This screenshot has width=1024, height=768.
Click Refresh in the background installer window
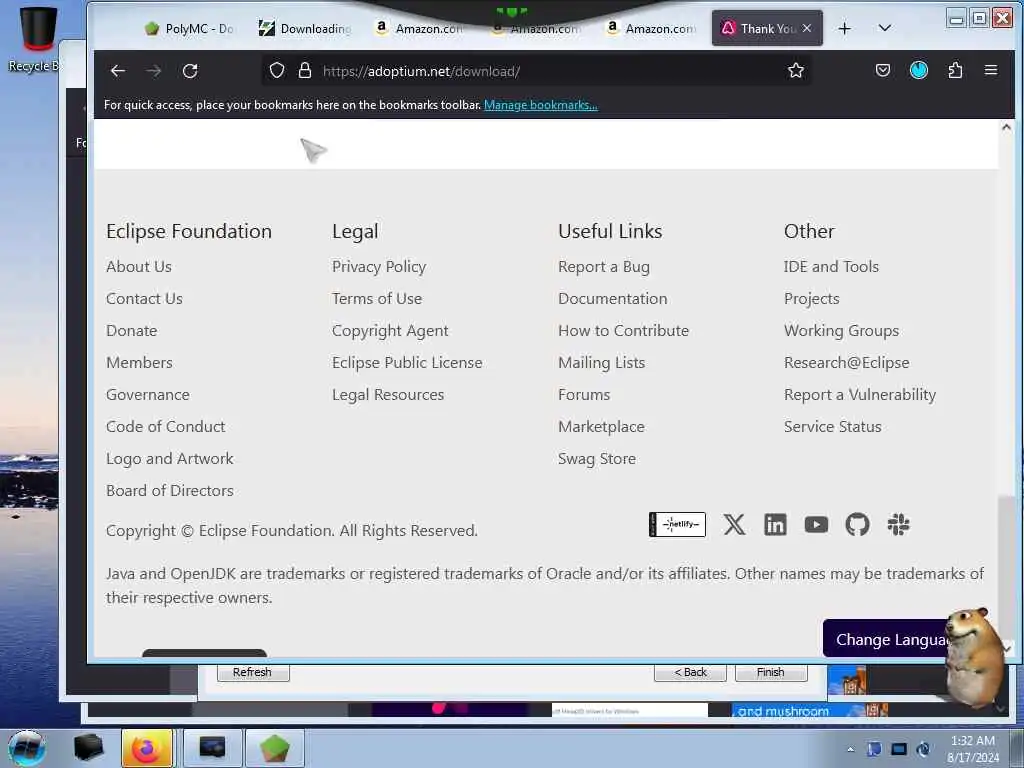(253, 672)
